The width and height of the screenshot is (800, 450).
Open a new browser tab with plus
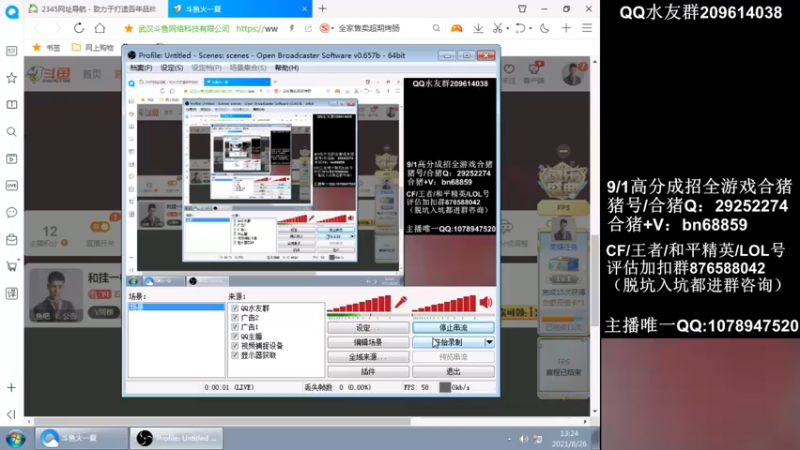tap(322, 9)
